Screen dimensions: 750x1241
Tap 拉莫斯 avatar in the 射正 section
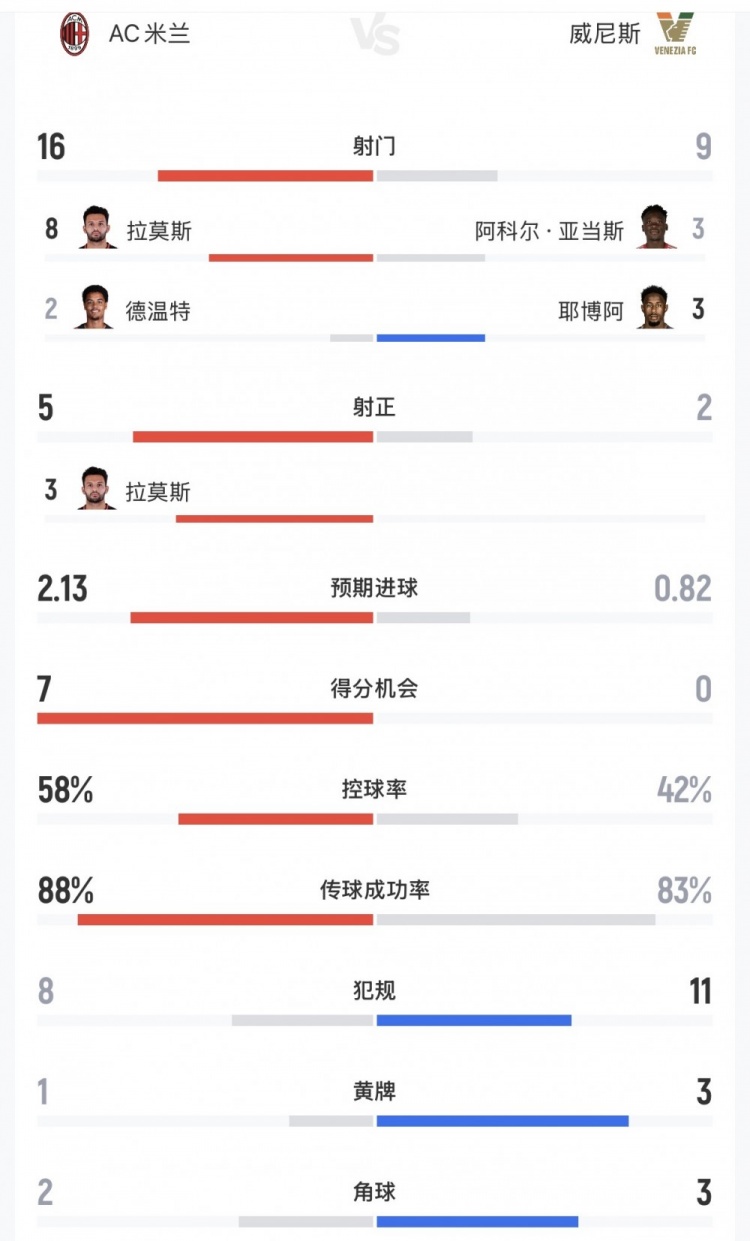coord(97,490)
